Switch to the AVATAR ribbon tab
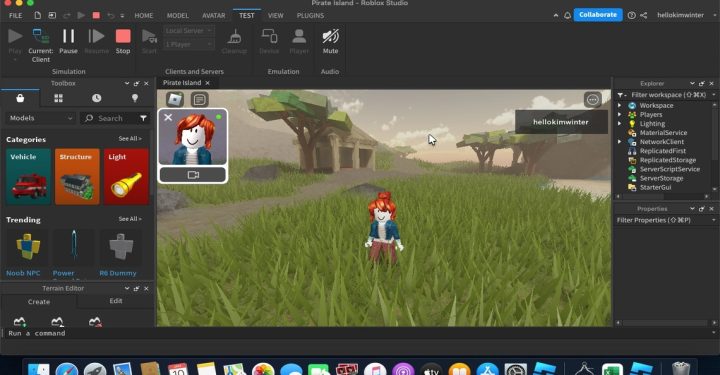 click(214, 15)
